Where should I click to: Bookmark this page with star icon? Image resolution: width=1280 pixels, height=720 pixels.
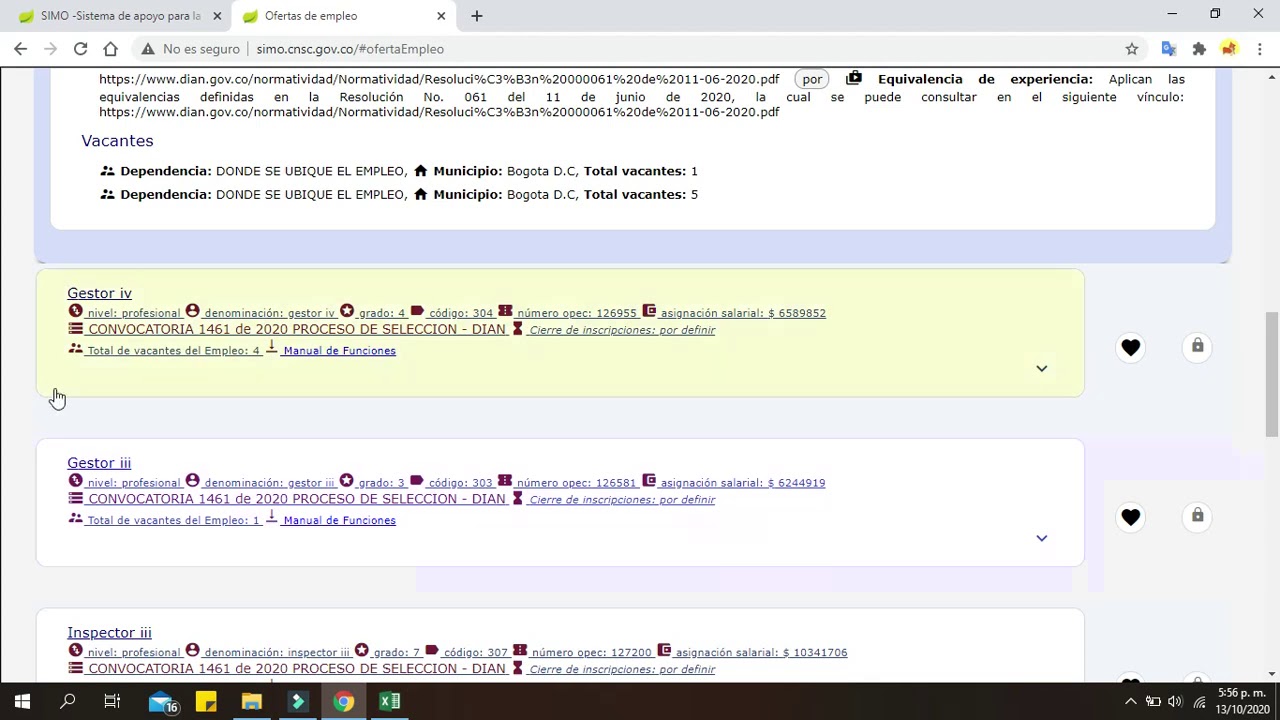click(x=1132, y=49)
